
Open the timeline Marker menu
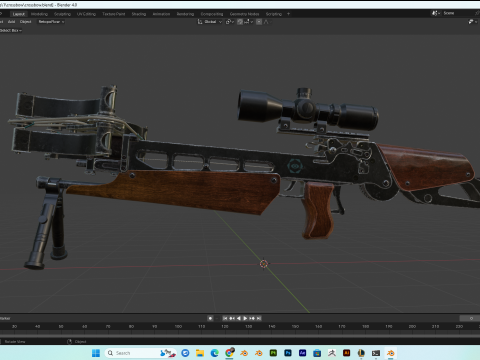(5, 318)
